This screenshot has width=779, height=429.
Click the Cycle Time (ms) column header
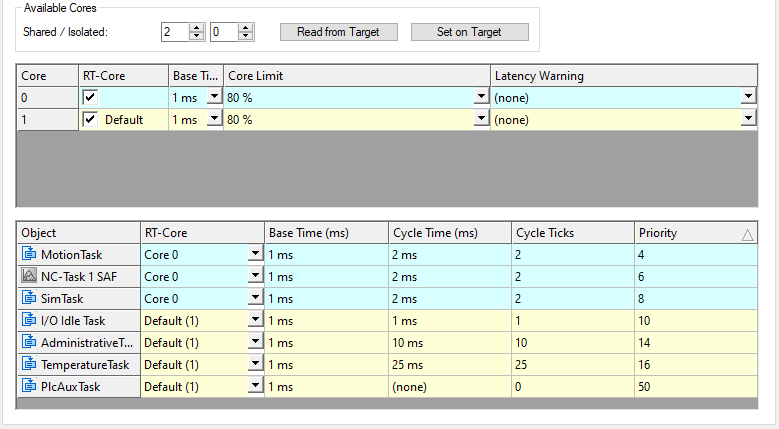point(450,232)
